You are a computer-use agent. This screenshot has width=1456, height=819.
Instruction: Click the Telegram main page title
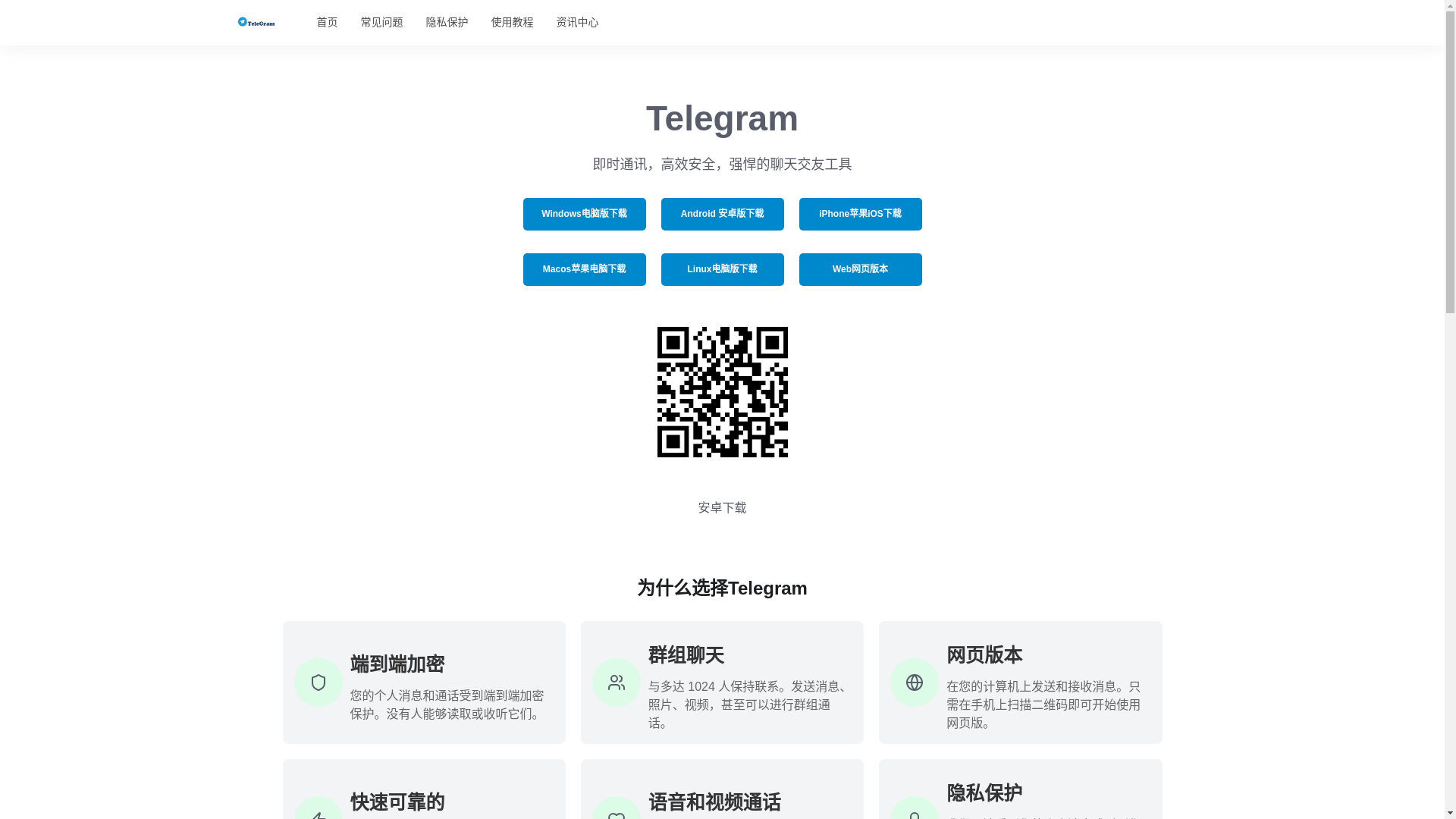click(722, 118)
